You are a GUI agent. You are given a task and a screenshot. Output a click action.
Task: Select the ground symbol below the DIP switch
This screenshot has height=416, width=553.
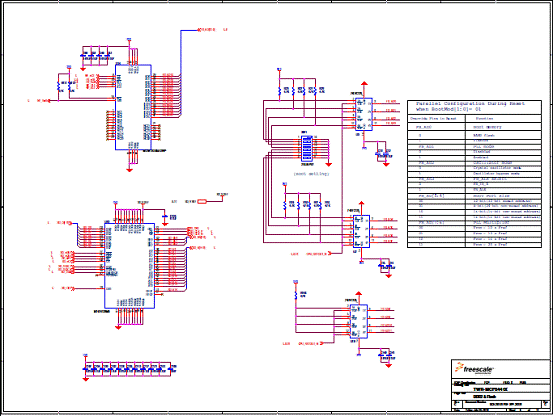tap(328, 165)
